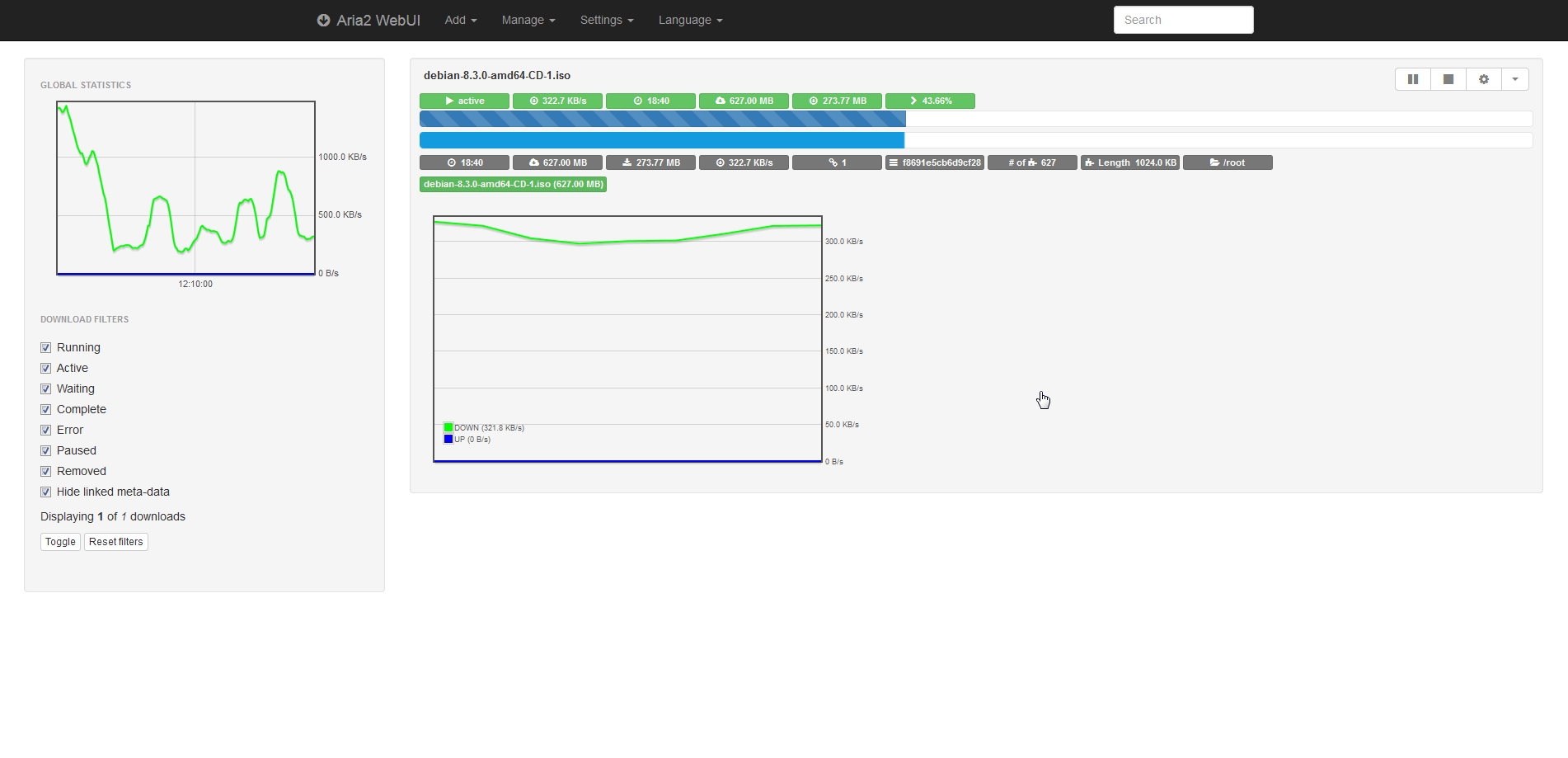The width and height of the screenshot is (1568, 758).
Task: Click the gray 627.00 MB total badge
Action: tap(557, 162)
